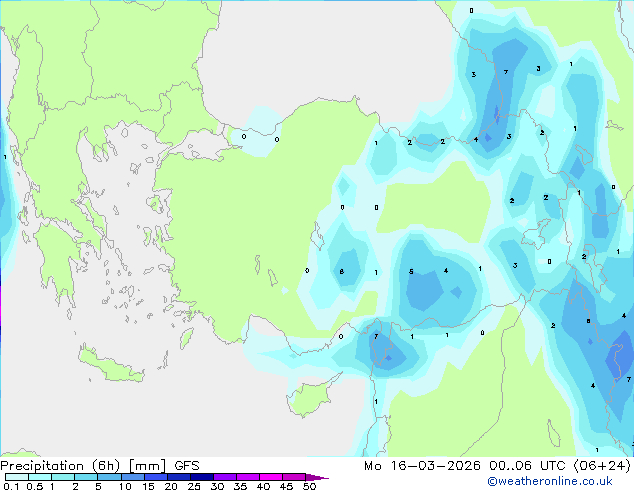Click the 5–10 mm legend swatch
This screenshot has height=490, width=634.
[x=109, y=477]
